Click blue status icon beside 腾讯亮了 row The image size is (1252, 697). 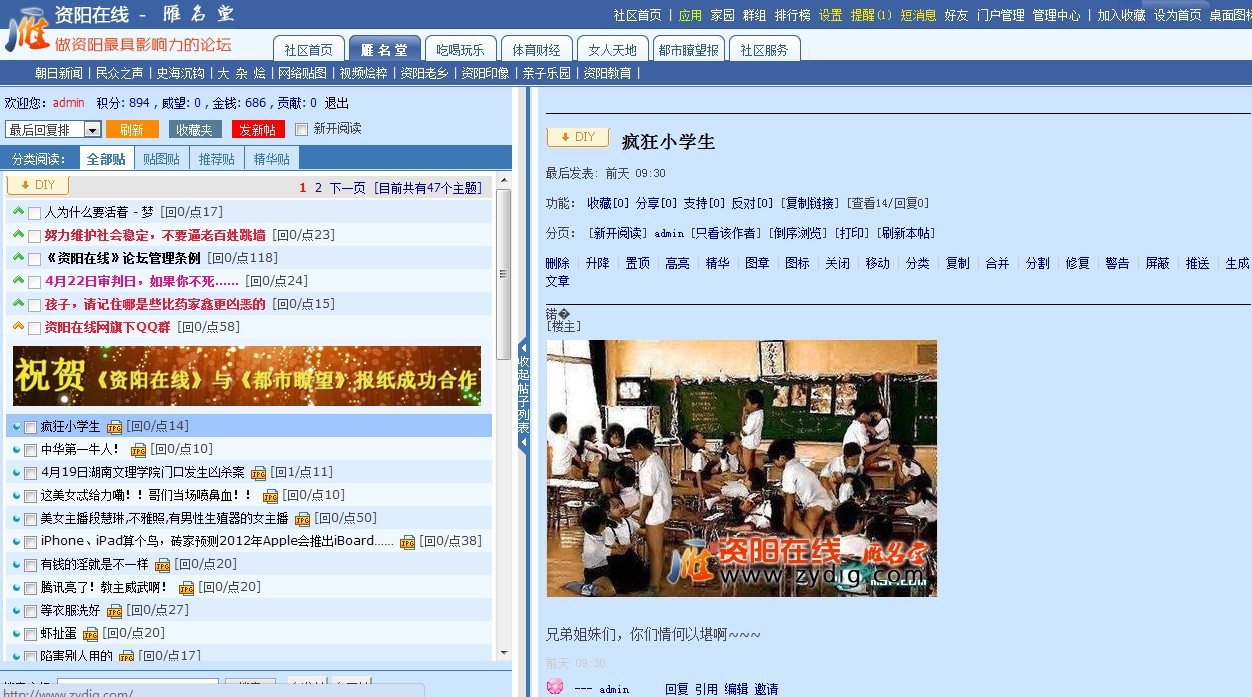click(17, 588)
